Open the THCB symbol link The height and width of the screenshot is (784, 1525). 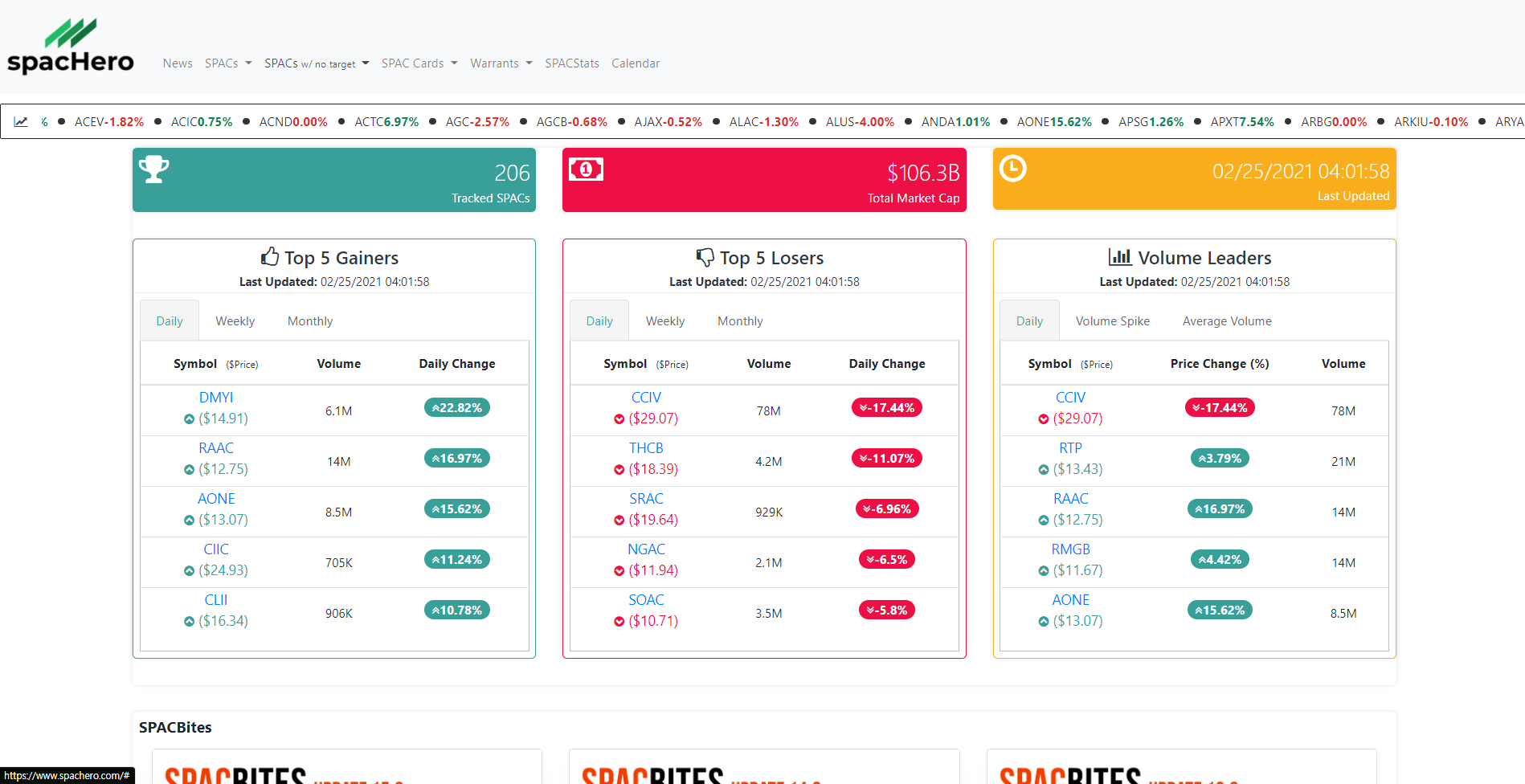tap(646, 448)
